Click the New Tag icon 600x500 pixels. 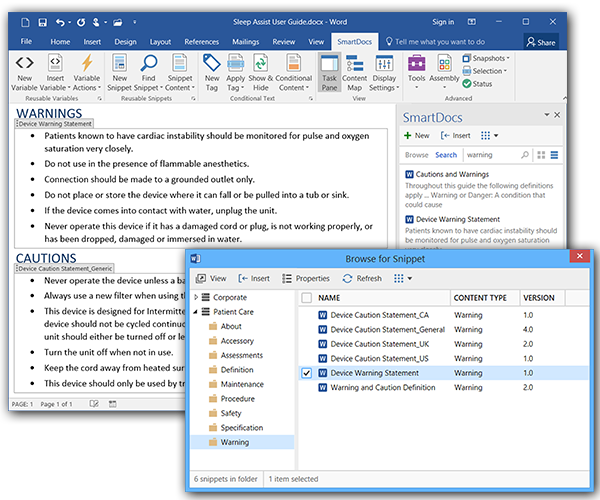tap(212, 62)
